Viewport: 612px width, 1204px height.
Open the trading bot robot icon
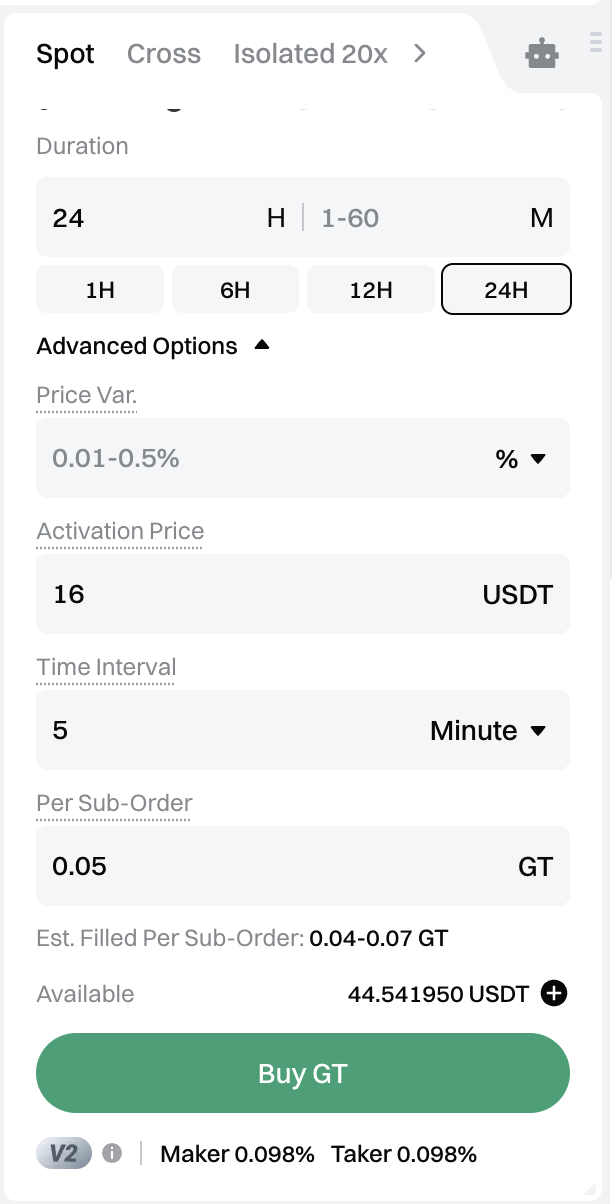[x=542, y=54]
